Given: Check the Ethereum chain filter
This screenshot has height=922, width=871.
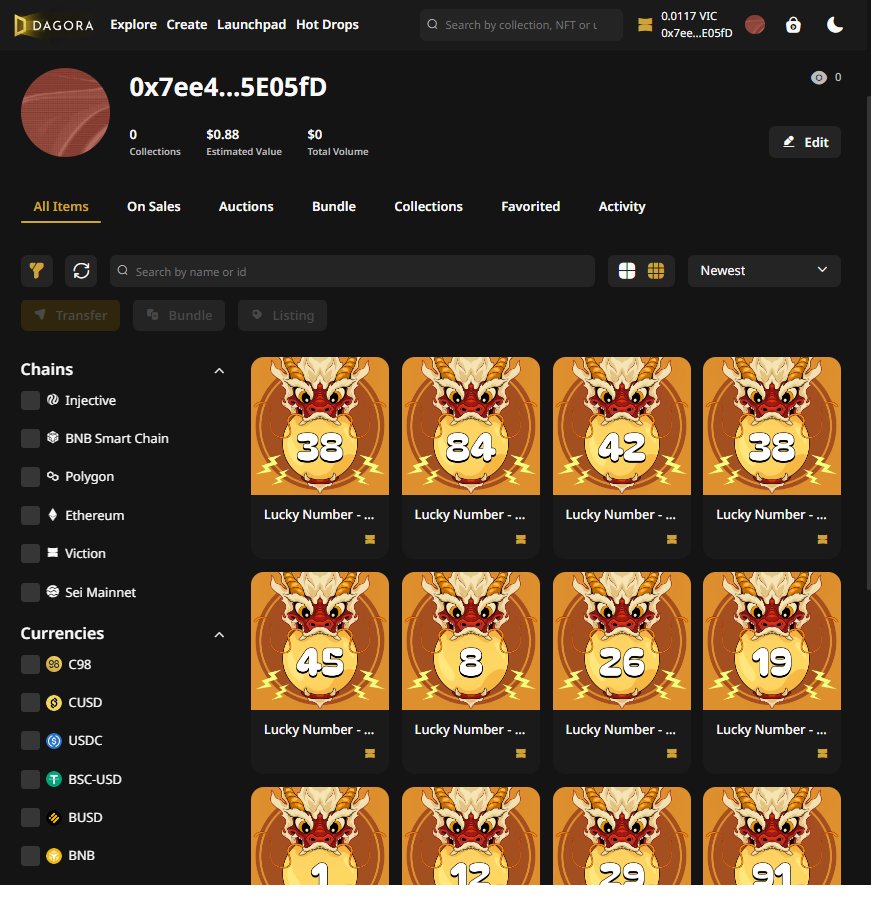Looking at the screenshot, I should (31, 515).
